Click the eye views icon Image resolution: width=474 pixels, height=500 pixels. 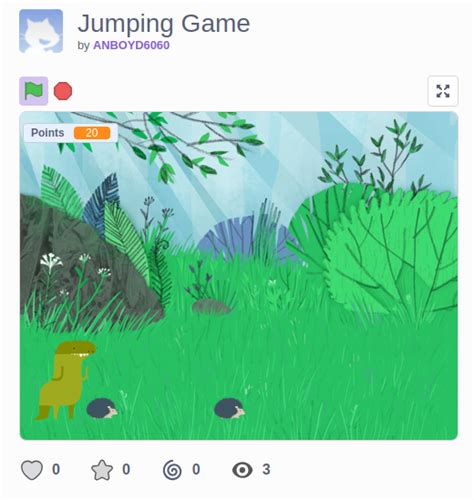tap(242, 470)
